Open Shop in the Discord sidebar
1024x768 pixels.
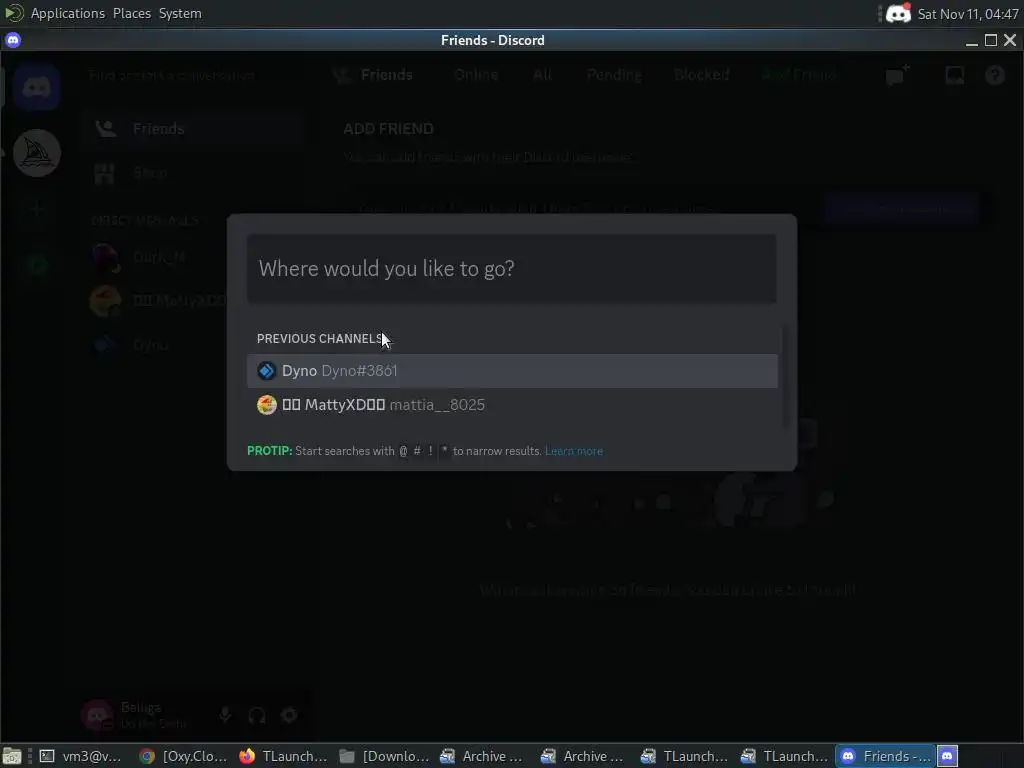click(194, 173)
